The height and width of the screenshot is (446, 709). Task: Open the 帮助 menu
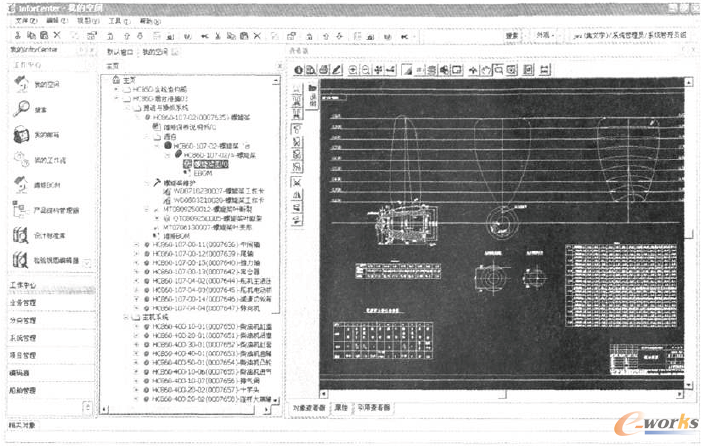point(150,21)
